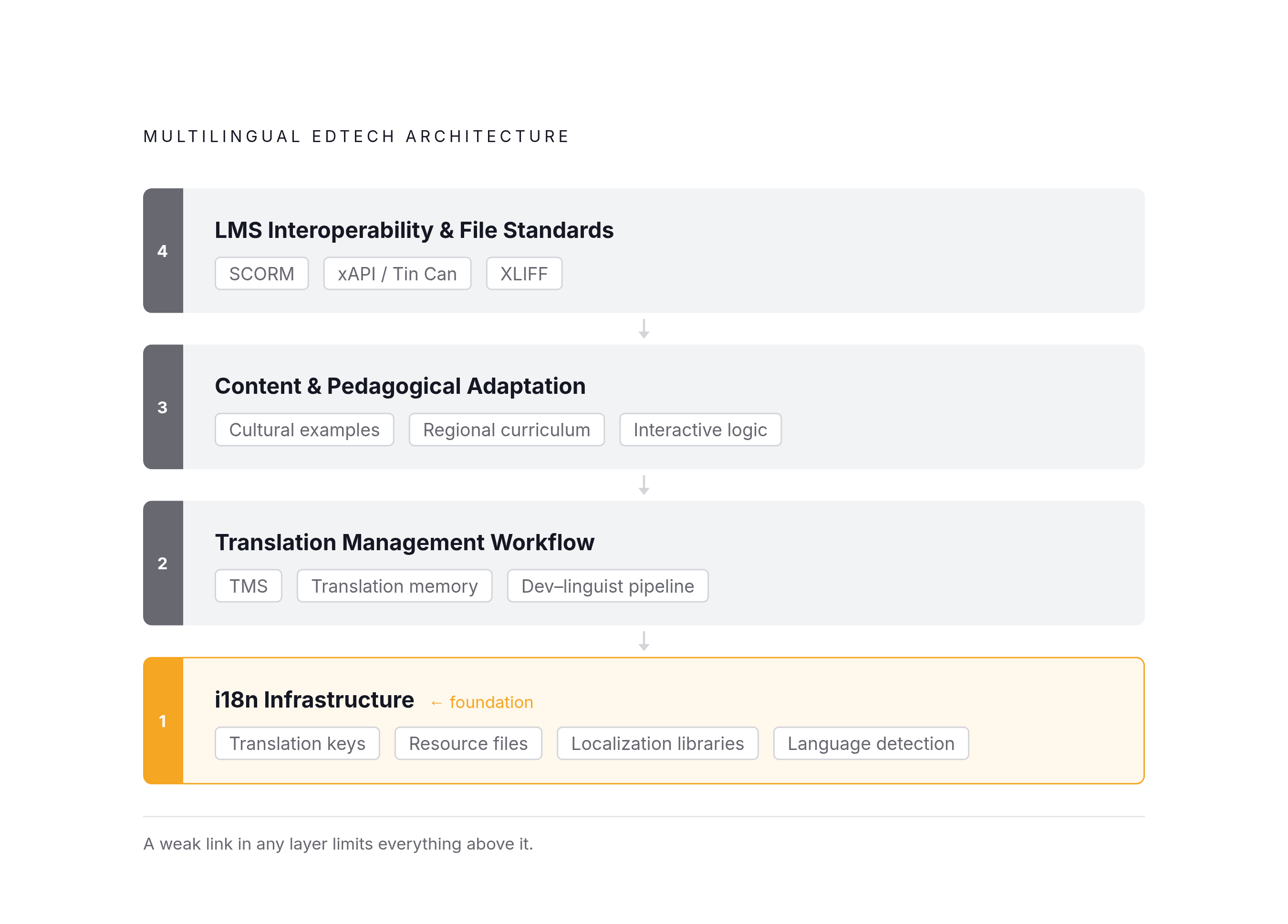Click the XLIFF tag
Screen dimensions: 1288x924
pos(524,274)
